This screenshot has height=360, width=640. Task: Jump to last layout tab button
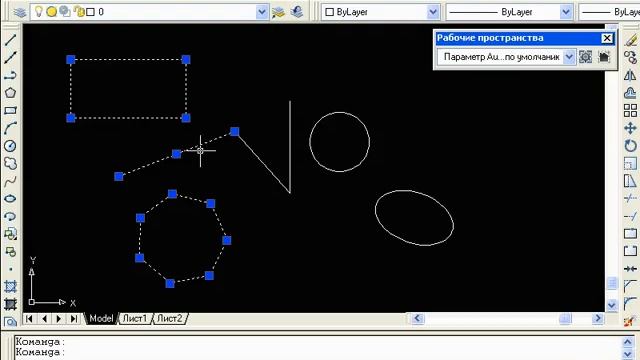tap(73, 318)
